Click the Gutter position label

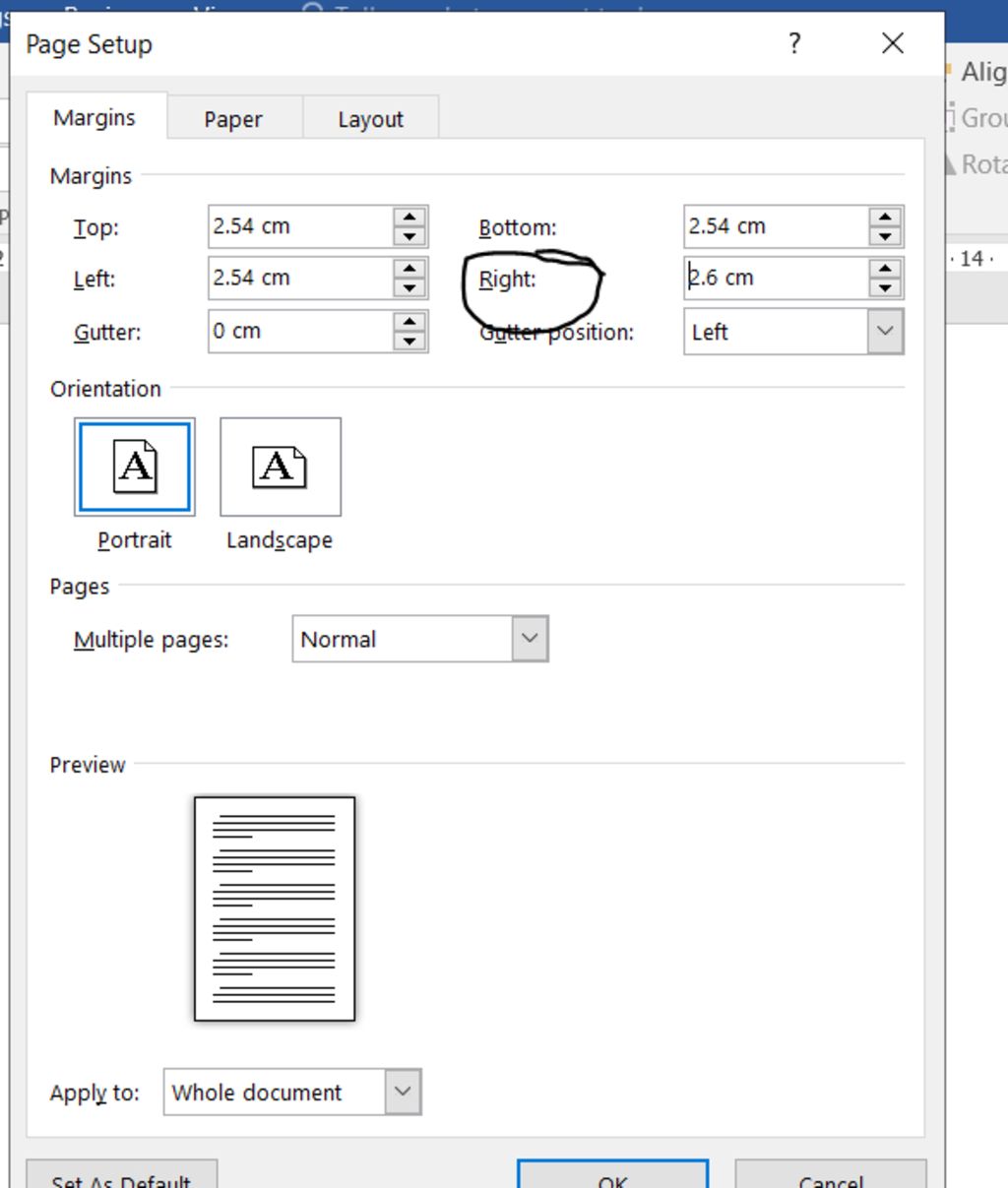557,333
